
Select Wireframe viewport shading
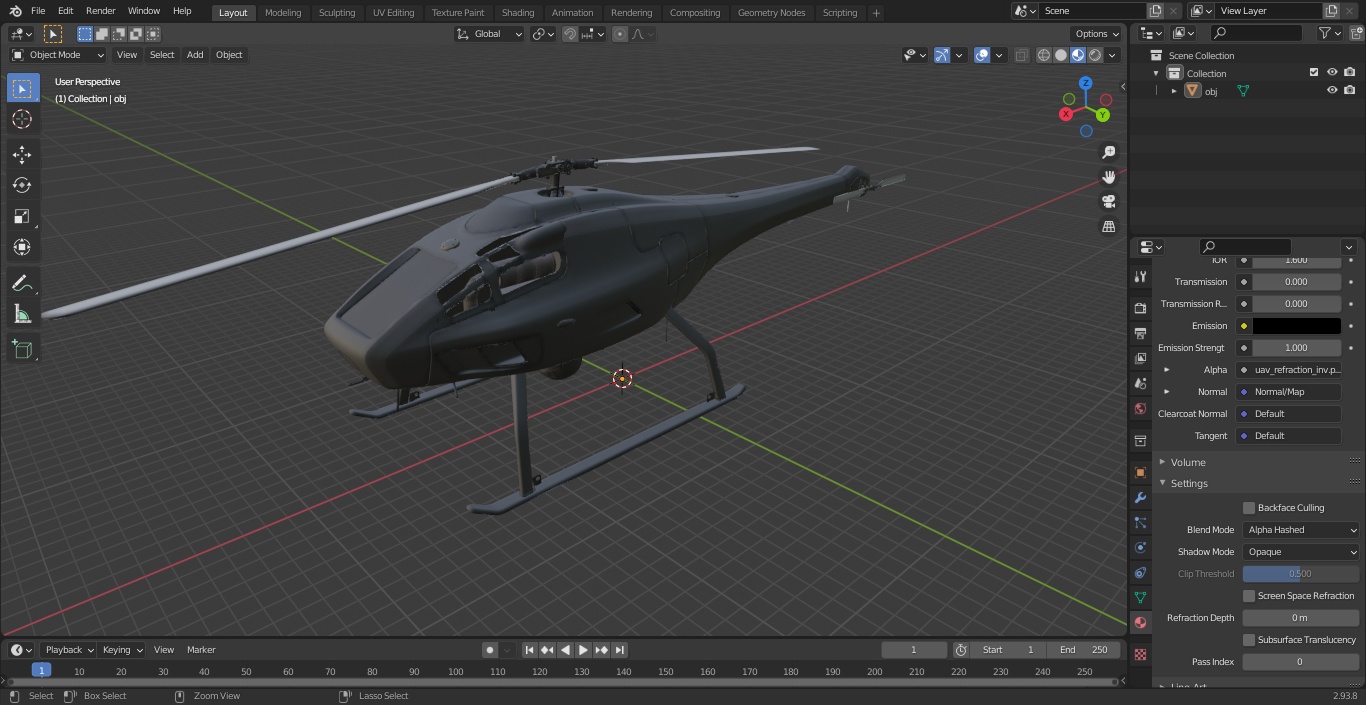tap(1044, 55)
